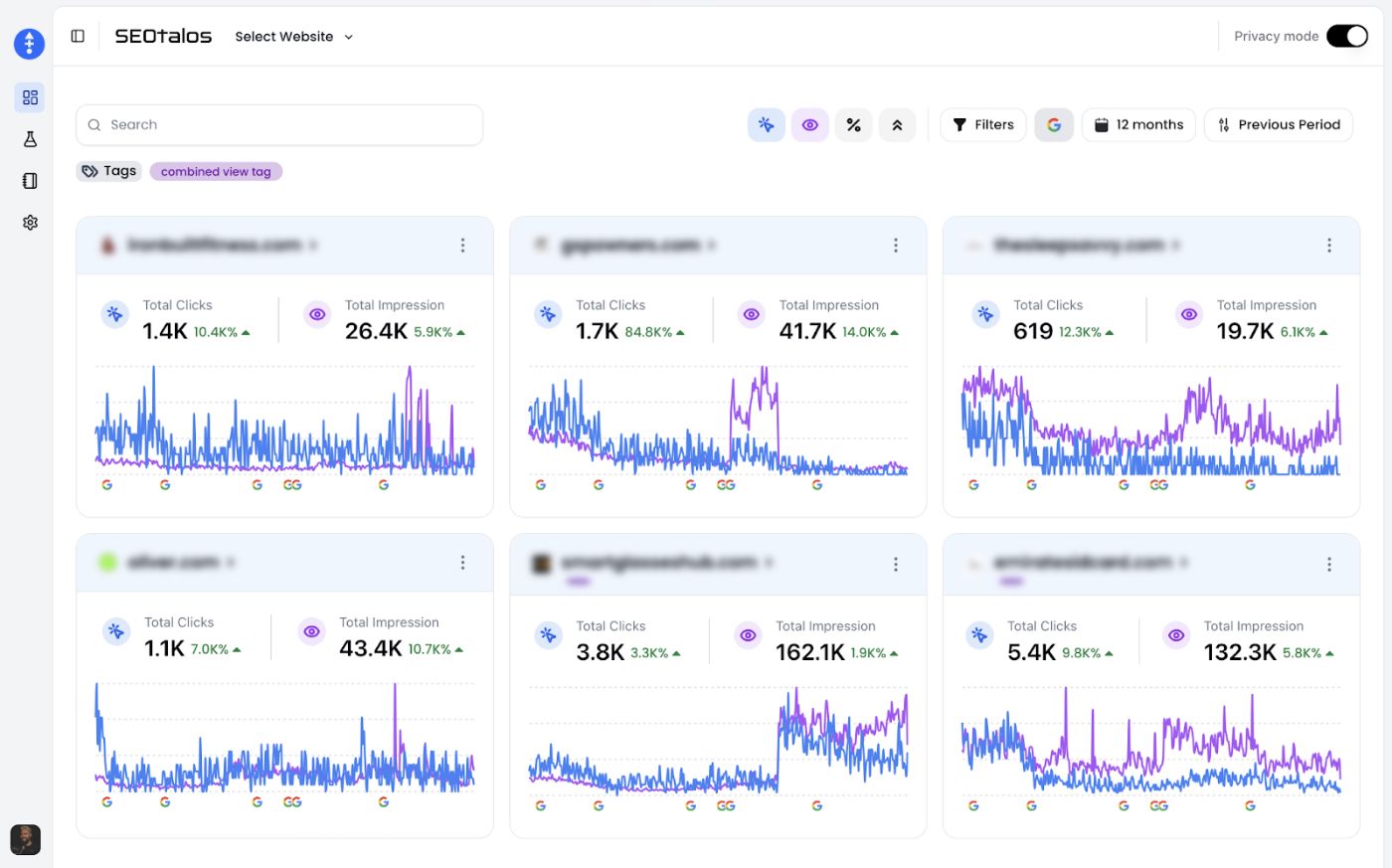Click the Google search engine icon button
The width and height of the screenshot is (1392, 868).
coord(1054,125)
